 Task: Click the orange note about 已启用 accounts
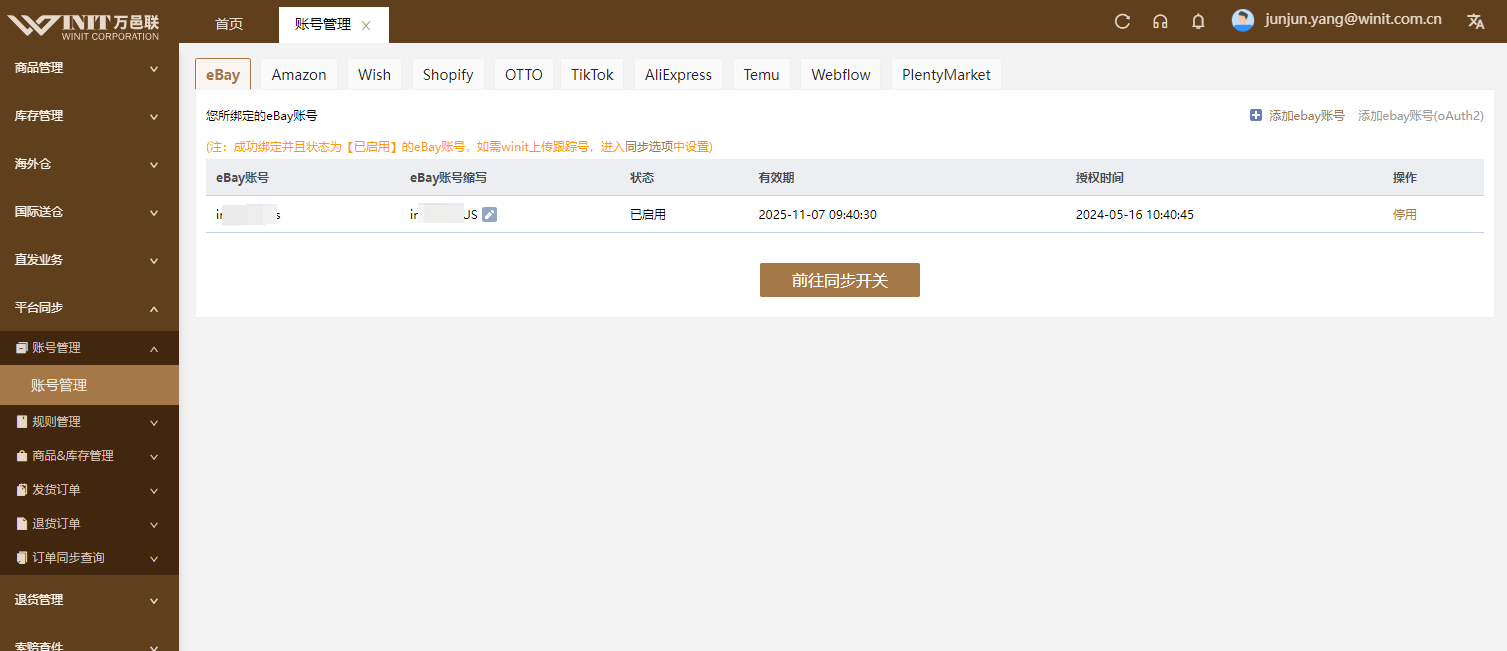[459, 147]
